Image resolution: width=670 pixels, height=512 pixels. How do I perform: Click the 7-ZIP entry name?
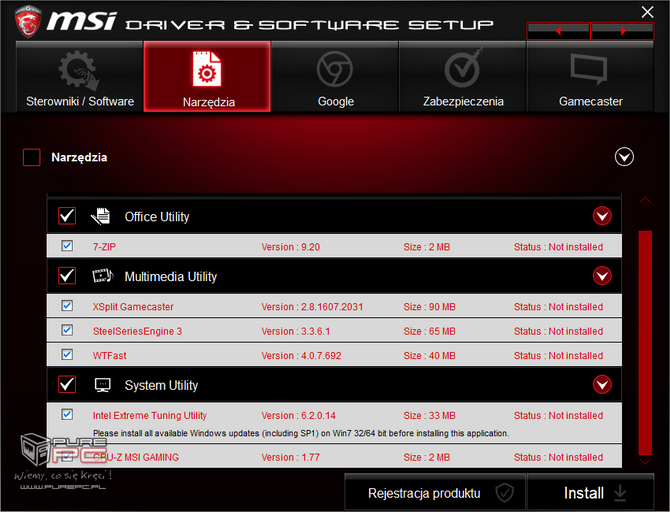(x=104, y=247)
